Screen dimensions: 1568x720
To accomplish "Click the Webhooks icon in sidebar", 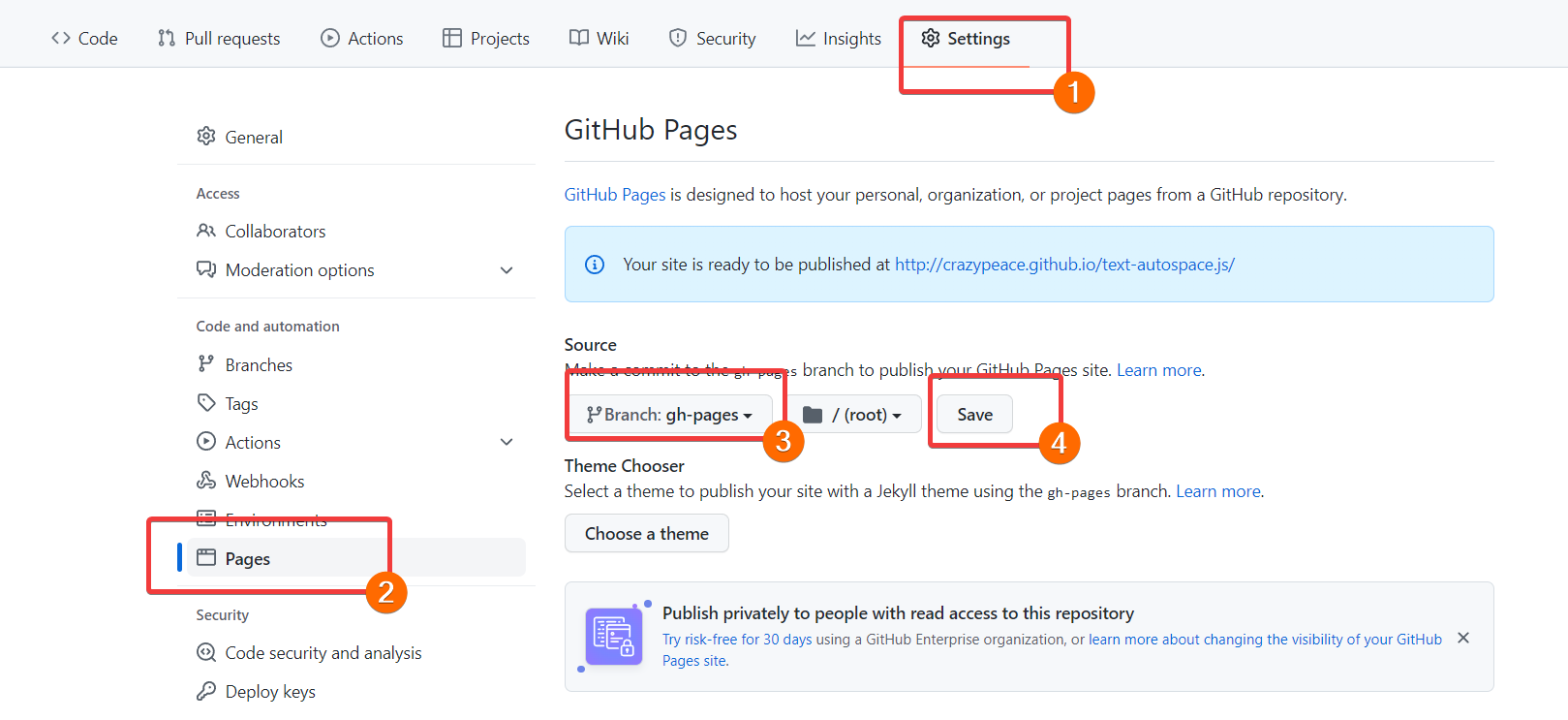I will point(206,481).
